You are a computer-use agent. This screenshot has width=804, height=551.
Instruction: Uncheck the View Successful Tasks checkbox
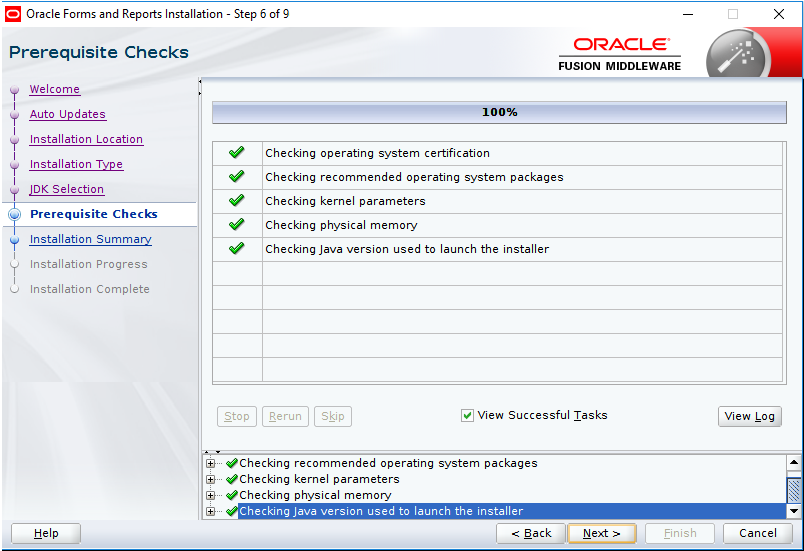pos(467,416)
